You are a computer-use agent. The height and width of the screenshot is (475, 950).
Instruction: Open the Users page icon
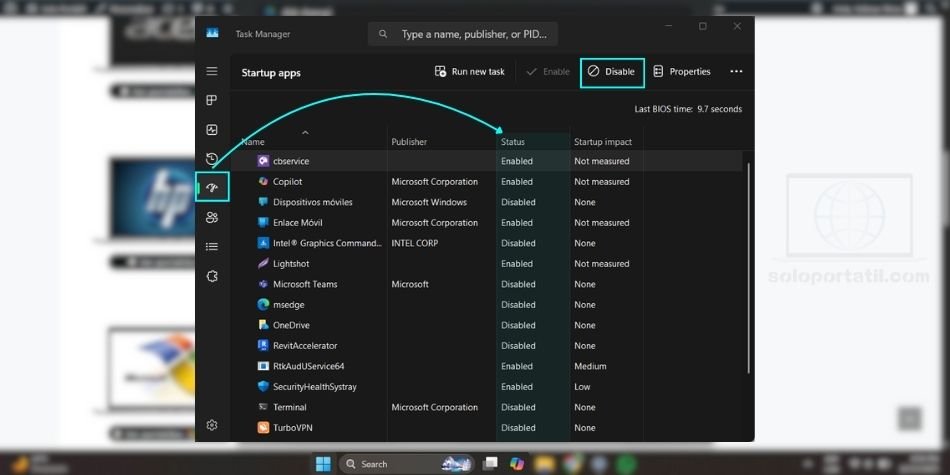tap(212, 217)
